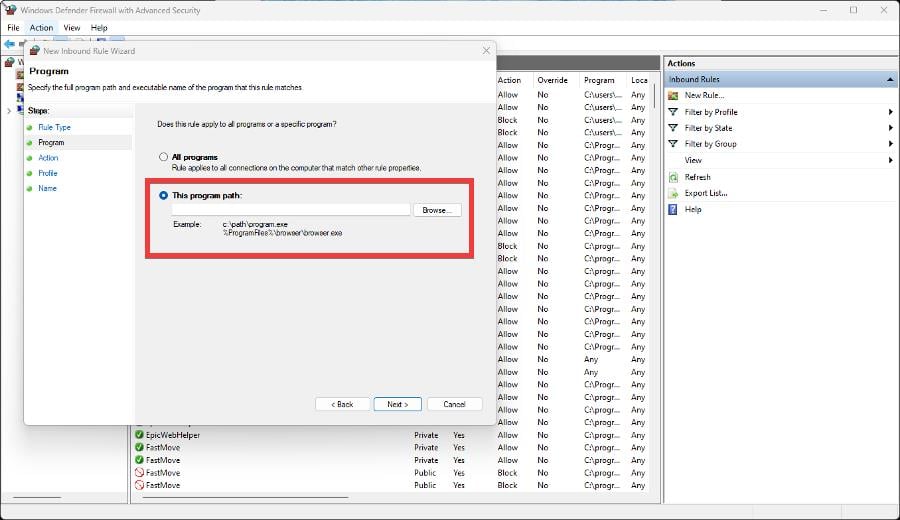Click the blue Back arrow in the toolbar
This screenshot has width=900, height=520.
(9, 44)
